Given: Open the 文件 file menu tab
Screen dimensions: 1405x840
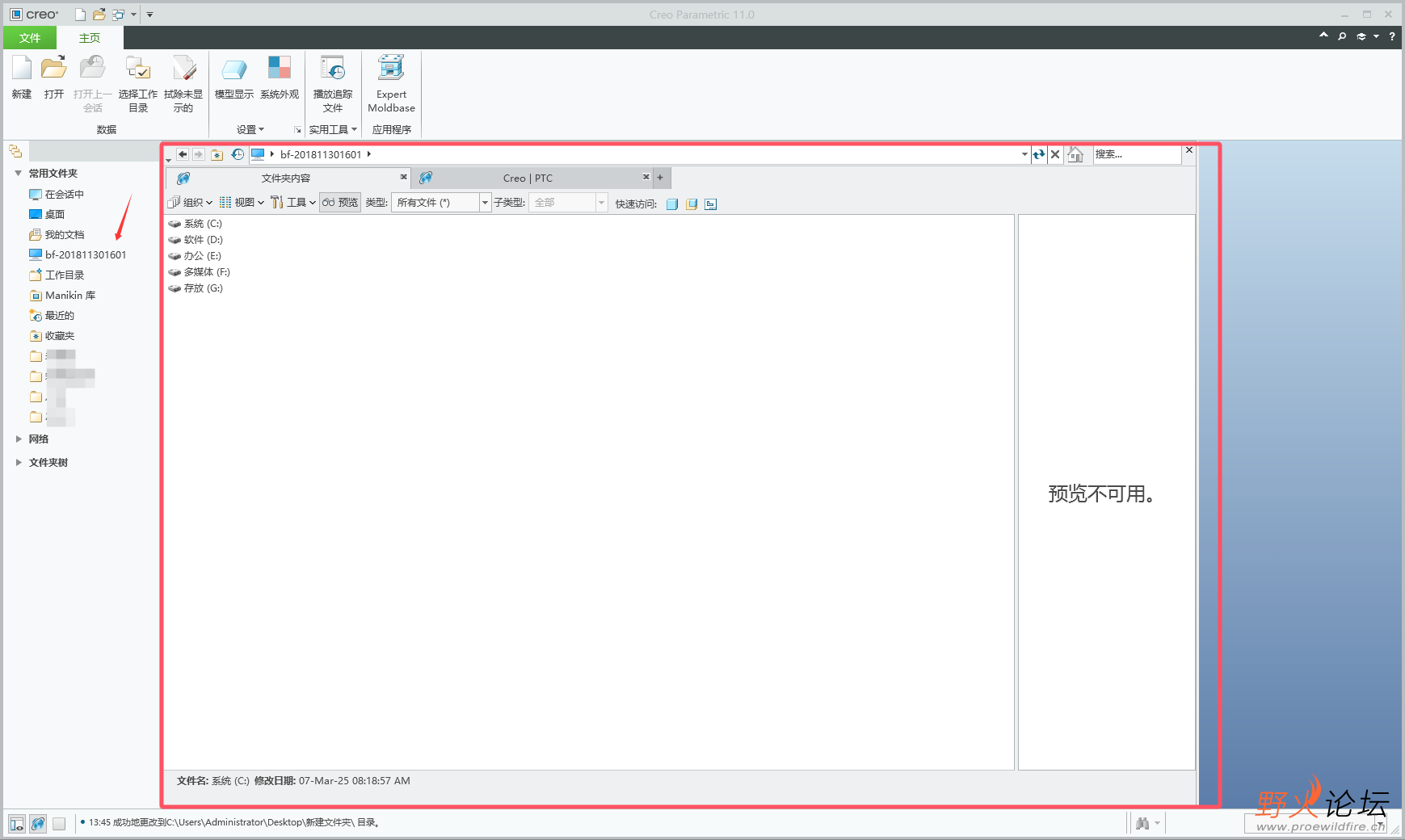Looking at the screenshot, I should coord(30,38).
